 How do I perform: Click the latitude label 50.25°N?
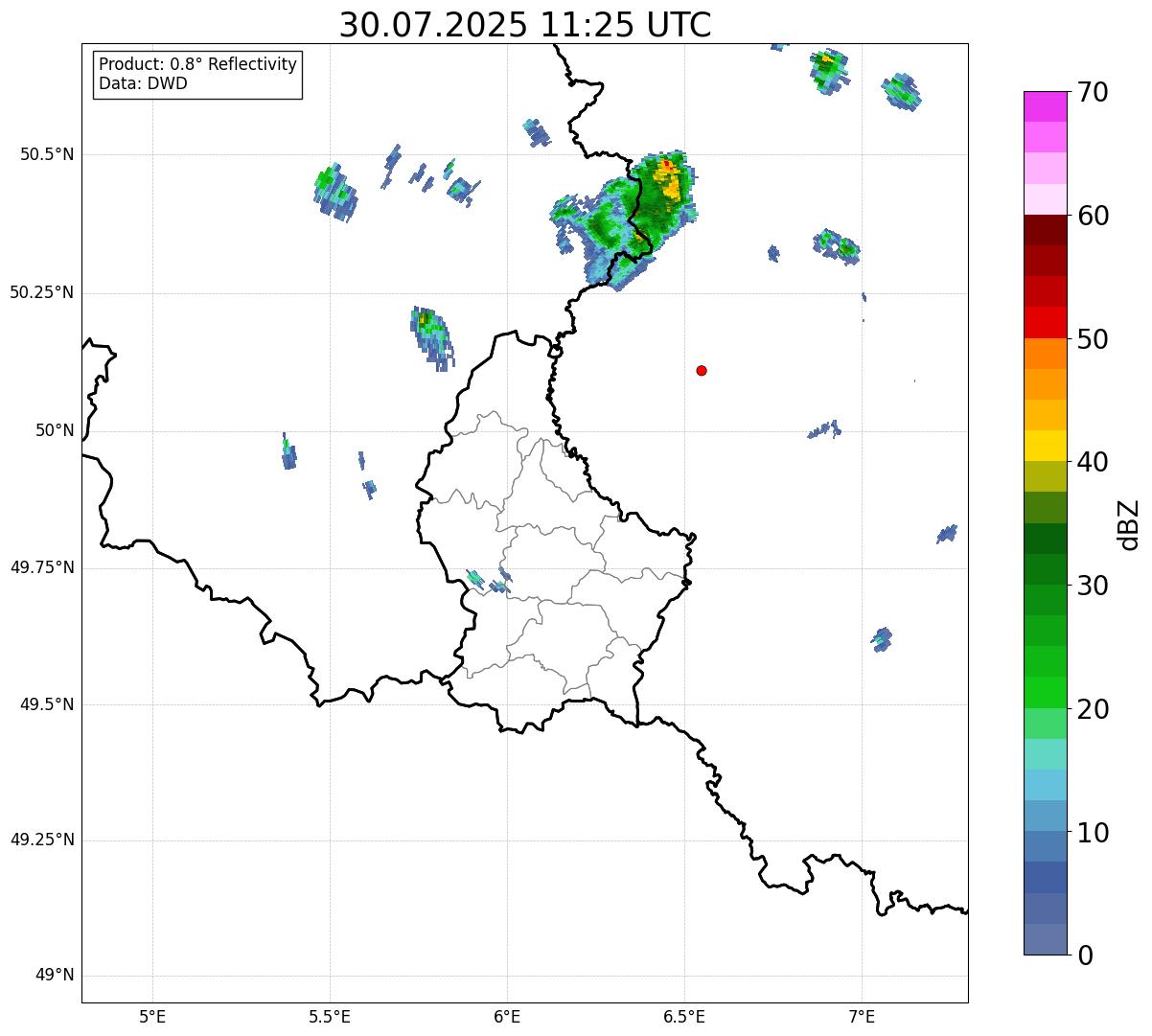(42, 292)
